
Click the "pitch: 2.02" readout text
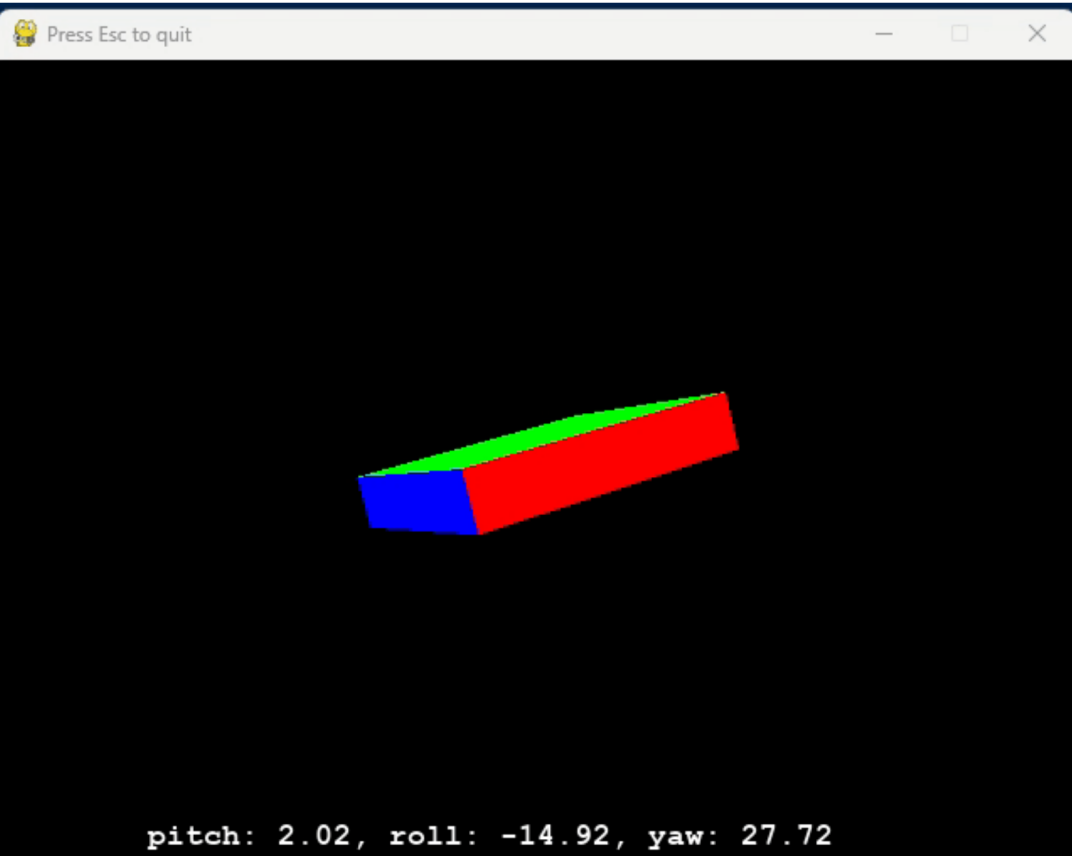(x=250, y=835)
